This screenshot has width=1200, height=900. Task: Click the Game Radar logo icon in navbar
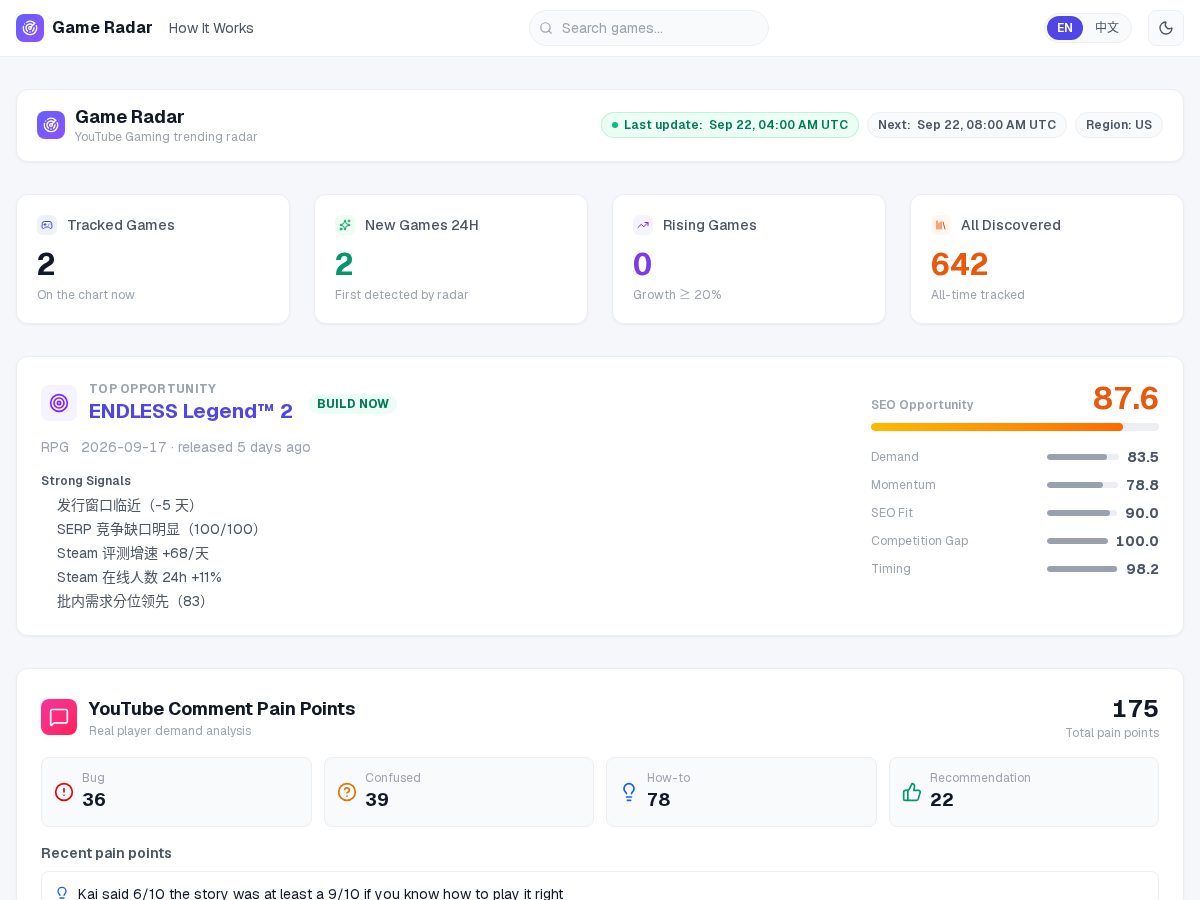[30, 28]
